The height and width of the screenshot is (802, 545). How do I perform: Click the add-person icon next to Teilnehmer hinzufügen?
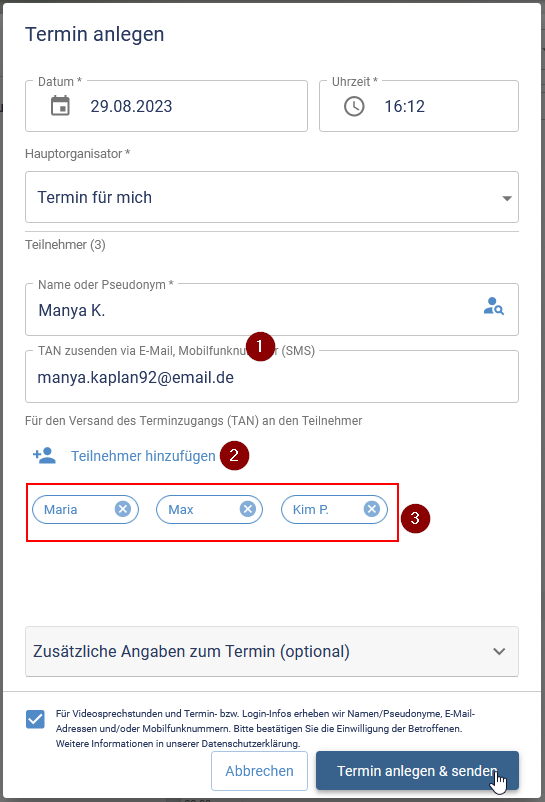pos(44,455)
